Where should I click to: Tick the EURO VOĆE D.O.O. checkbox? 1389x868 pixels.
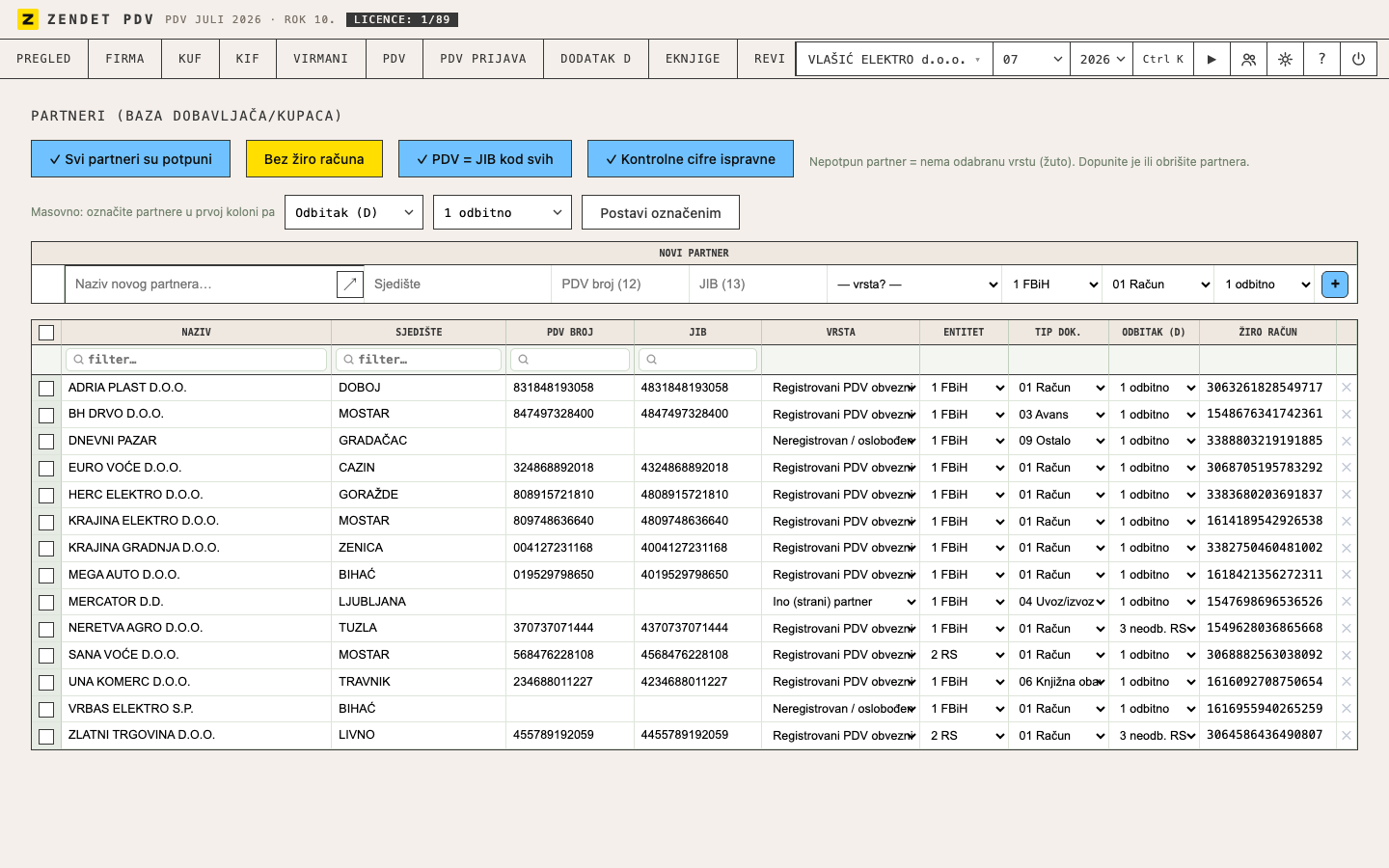point(46,469)
